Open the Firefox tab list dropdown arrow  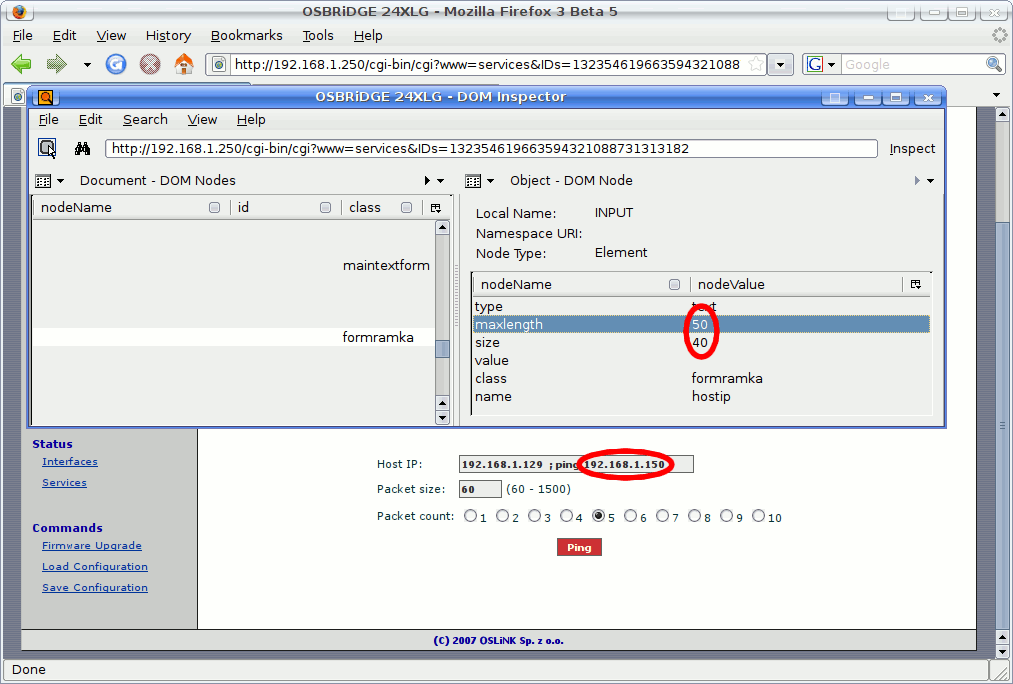[x=996, y=95]
